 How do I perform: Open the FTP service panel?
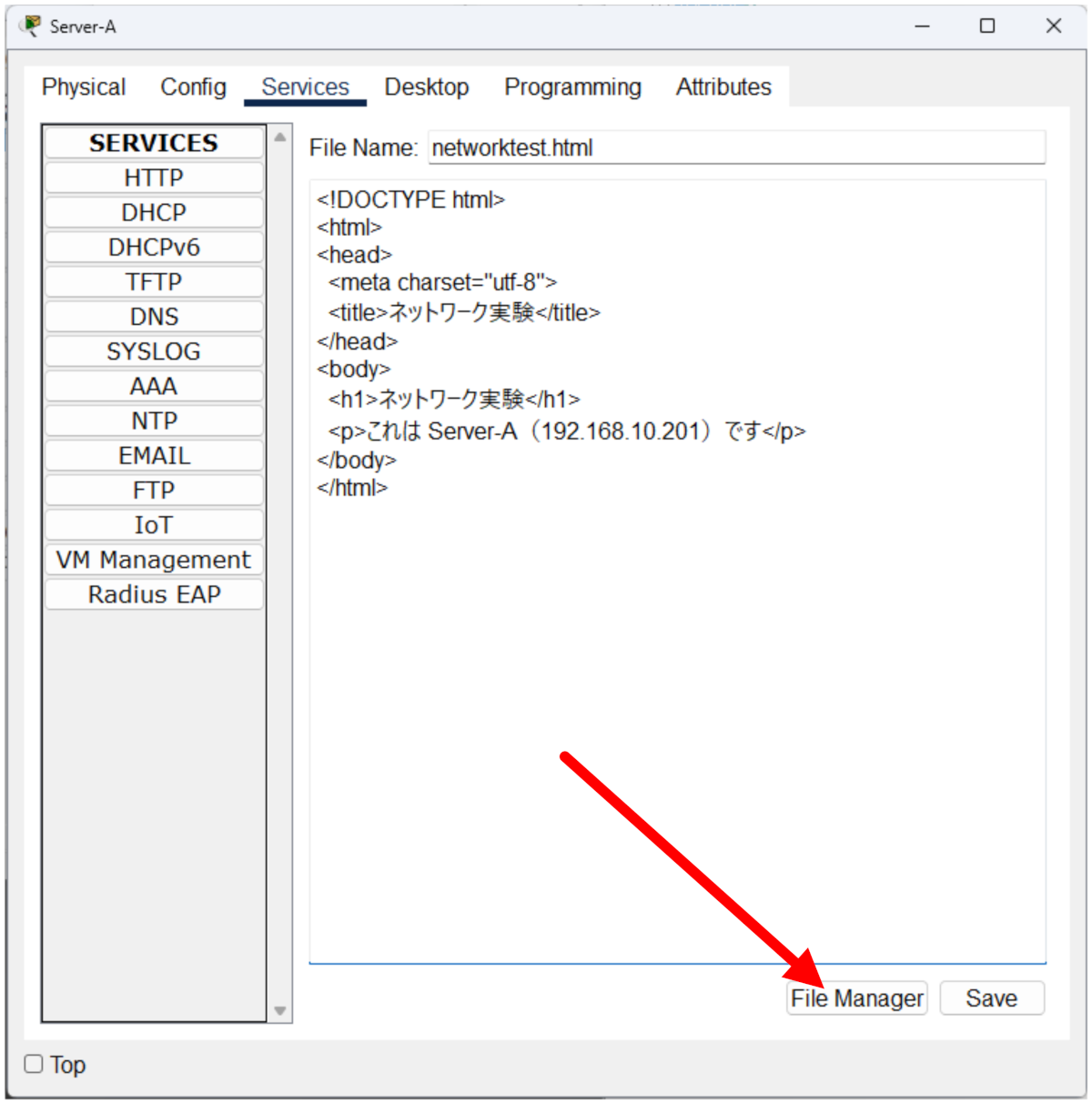coord(154,491)
